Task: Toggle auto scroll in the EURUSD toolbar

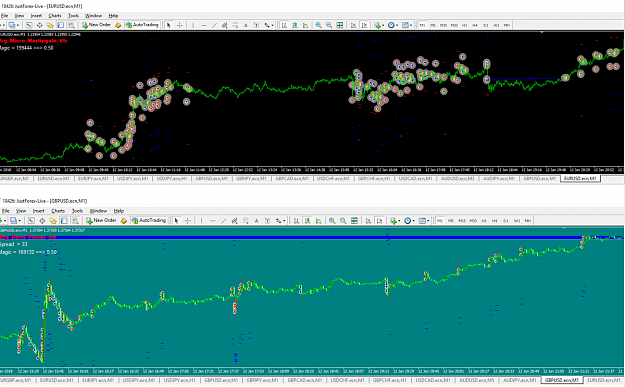Action: pos(354,25)
